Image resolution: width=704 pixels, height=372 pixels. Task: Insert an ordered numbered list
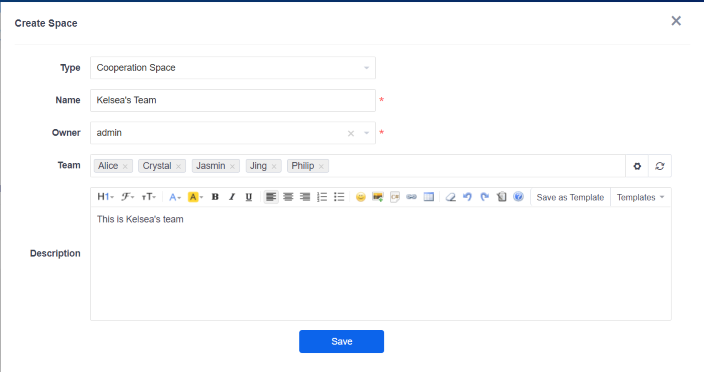pos(322,197)
